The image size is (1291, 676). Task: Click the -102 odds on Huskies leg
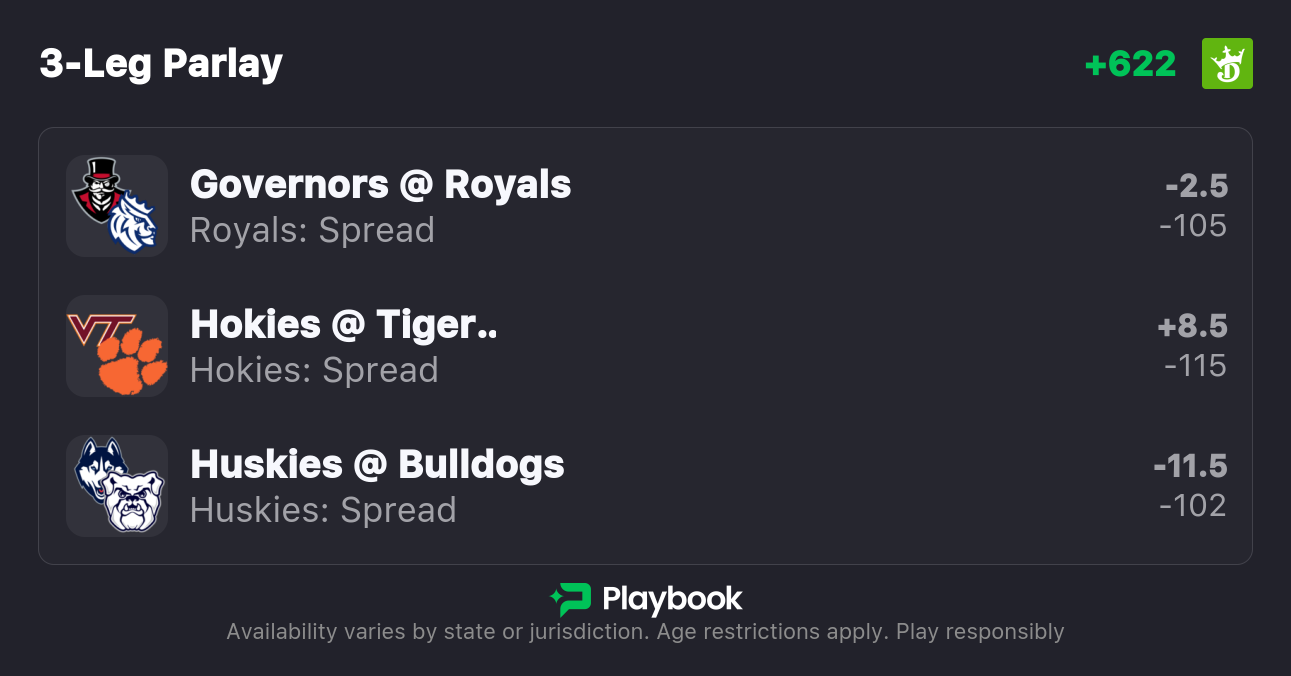click(1193, 506)
